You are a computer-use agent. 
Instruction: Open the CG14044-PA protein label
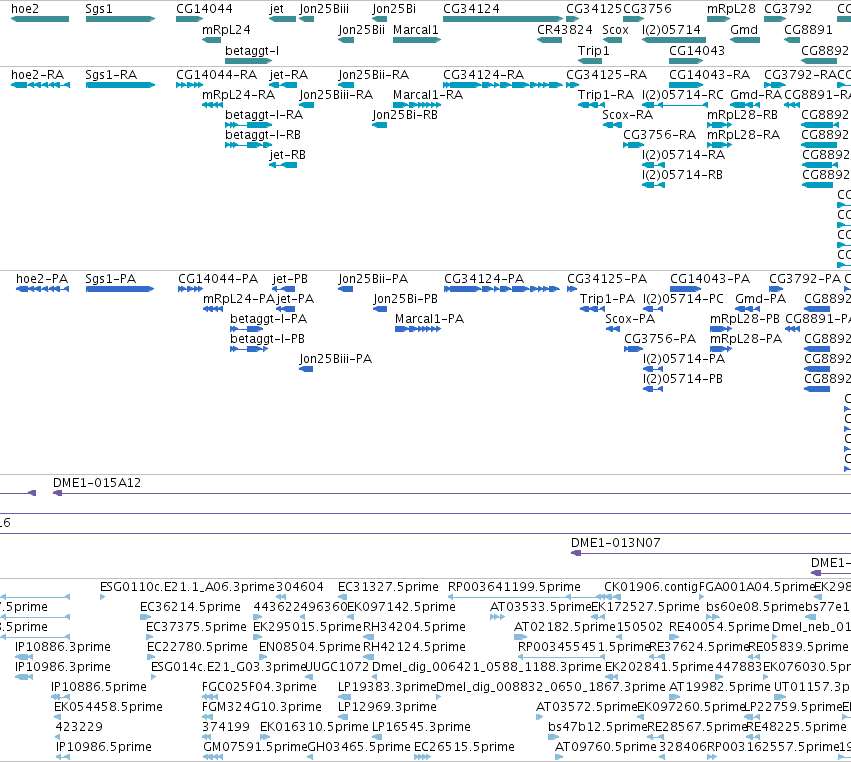click(x=218, y=279)
